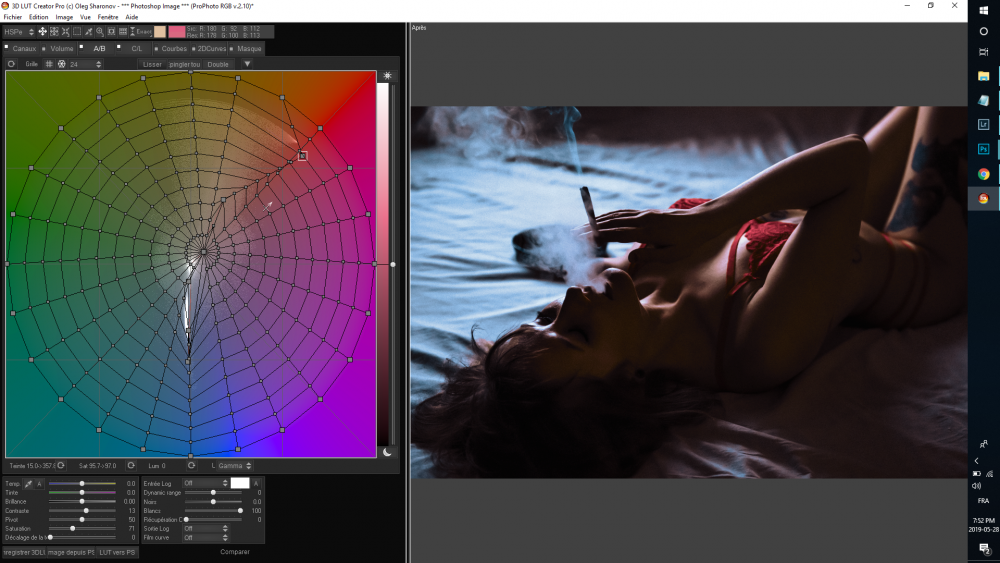This screenshot has height=563, width=1000.
Task: Enable the Courbes tab checkbox
Action: [x=156, y=48]
